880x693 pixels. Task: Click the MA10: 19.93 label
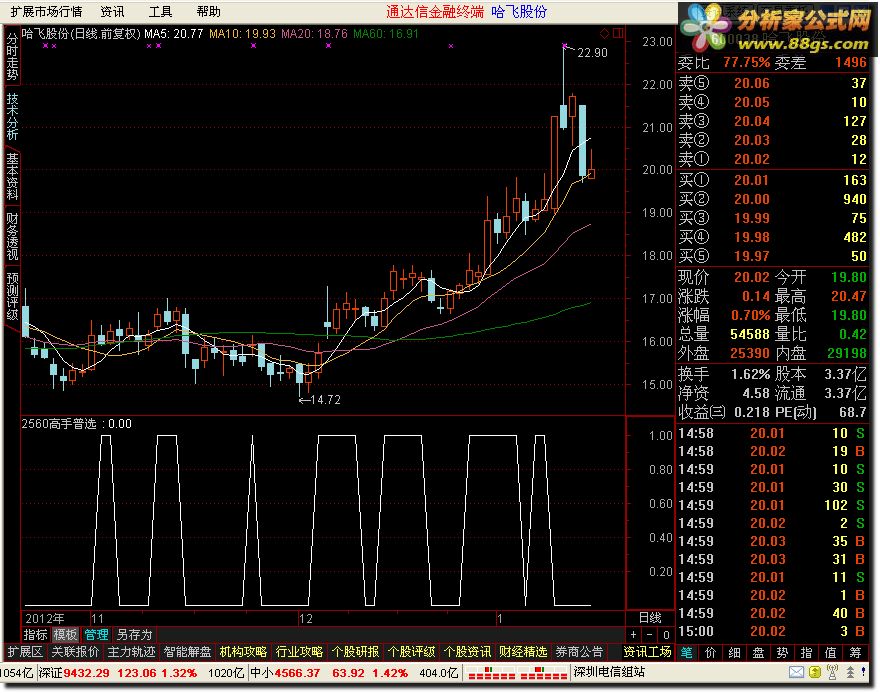[242, 34]
